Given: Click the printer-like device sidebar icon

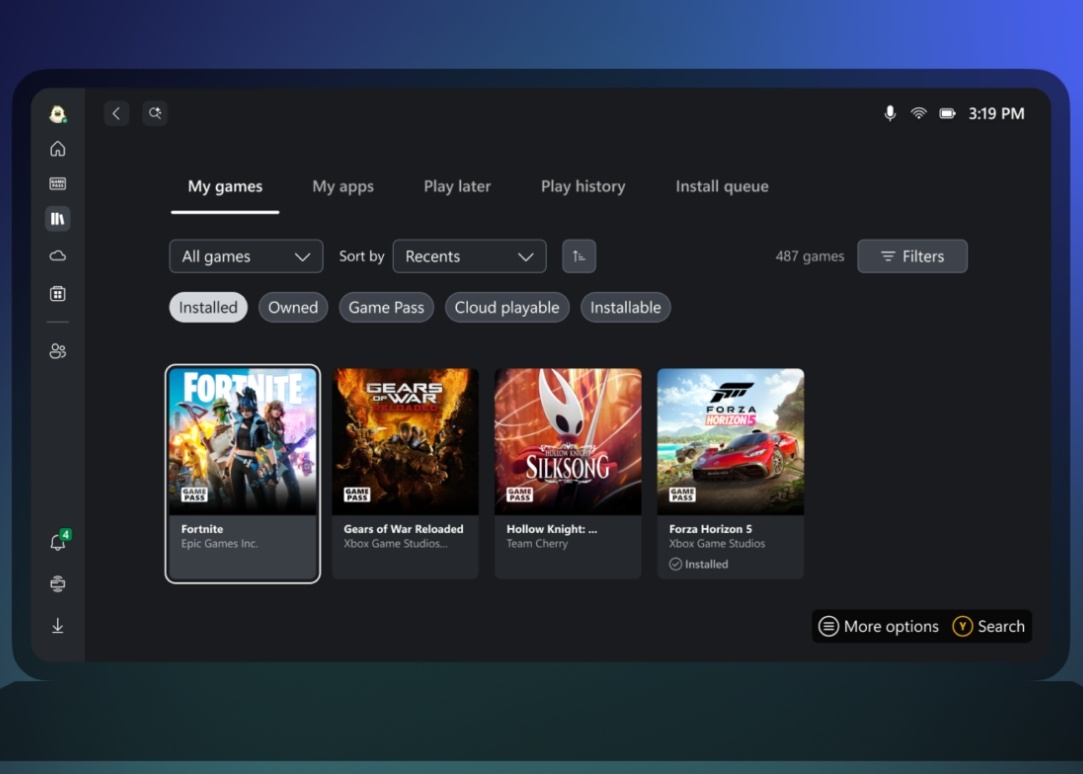Looking at the screenshot, I should pos(57,584).
